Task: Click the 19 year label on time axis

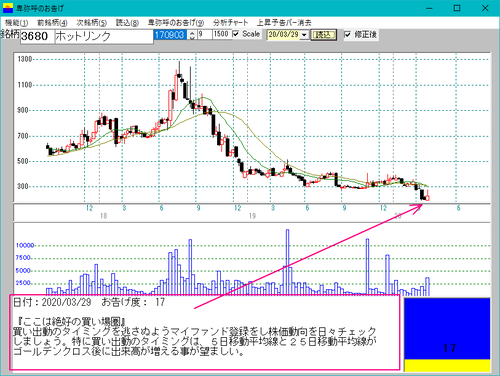Action: coord(252,216)
